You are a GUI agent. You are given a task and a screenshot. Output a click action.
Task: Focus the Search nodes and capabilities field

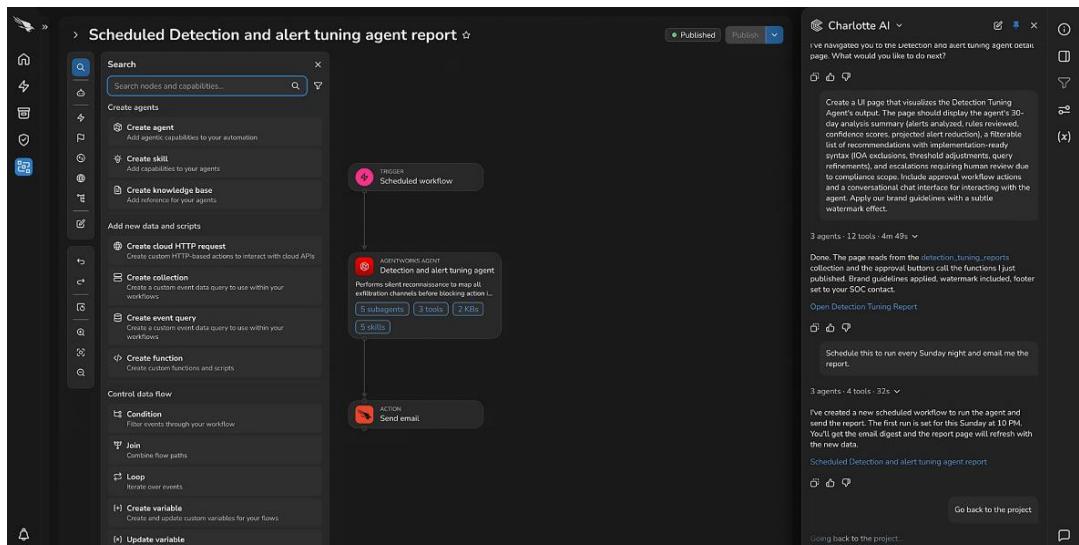(x=206, y=86)
